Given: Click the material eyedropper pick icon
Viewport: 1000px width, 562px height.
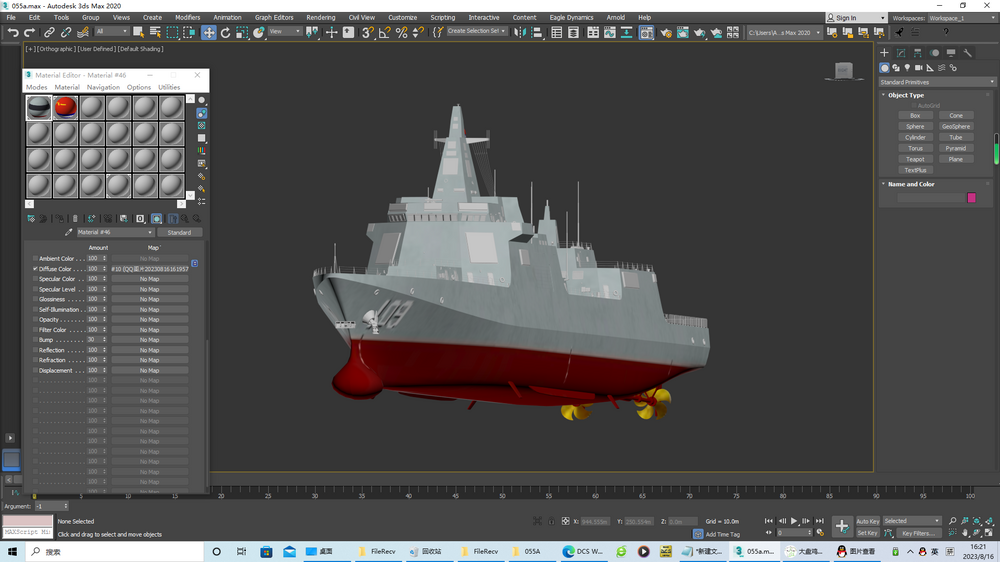Looking at the screenshot, I should (x=69, y=232).
